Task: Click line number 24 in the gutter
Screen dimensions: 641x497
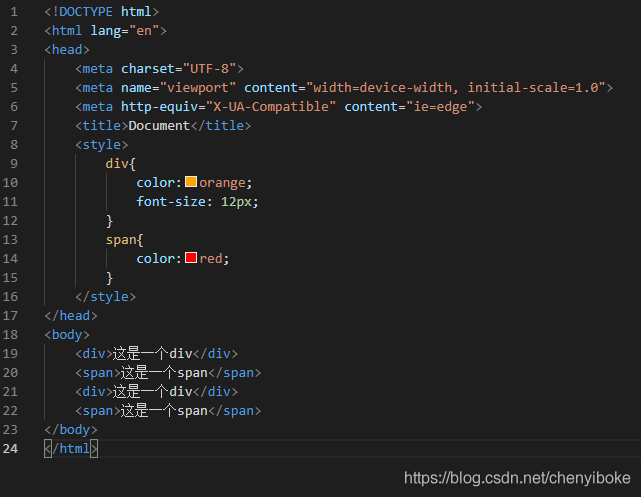Action: 10,449
